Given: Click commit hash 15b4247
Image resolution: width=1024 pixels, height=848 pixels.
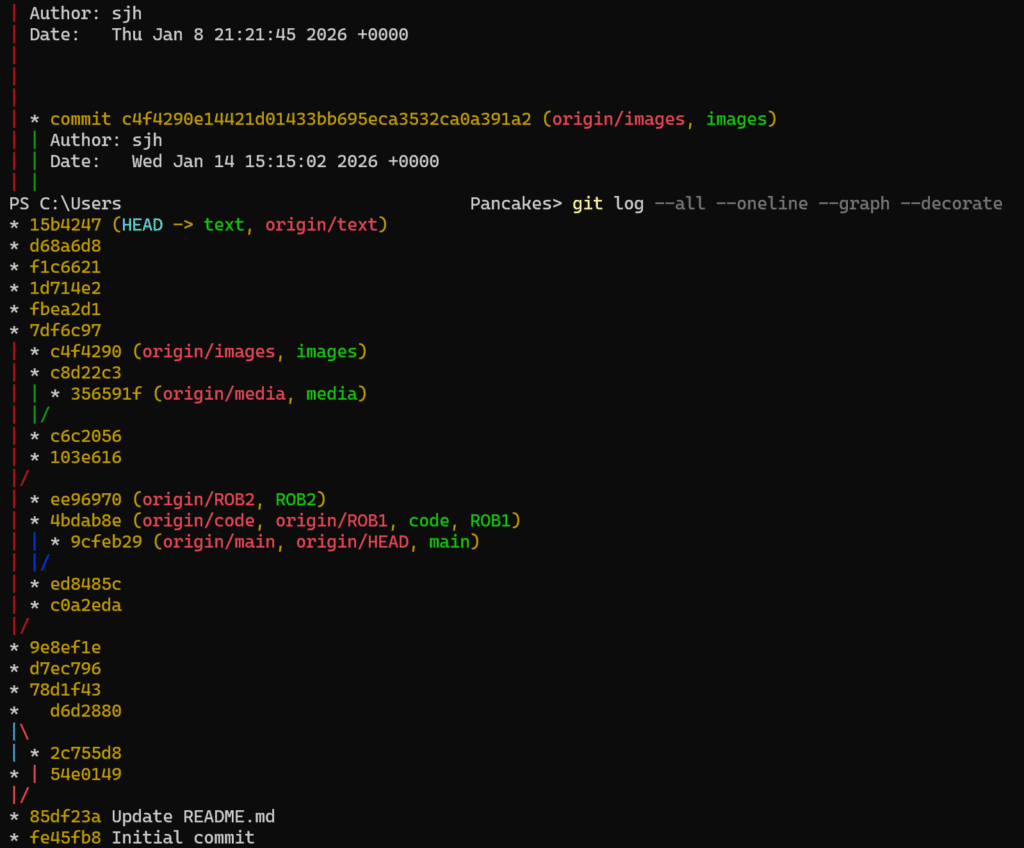Looking at the screenshot, I should pyautogui.click(x=65, y=225).
